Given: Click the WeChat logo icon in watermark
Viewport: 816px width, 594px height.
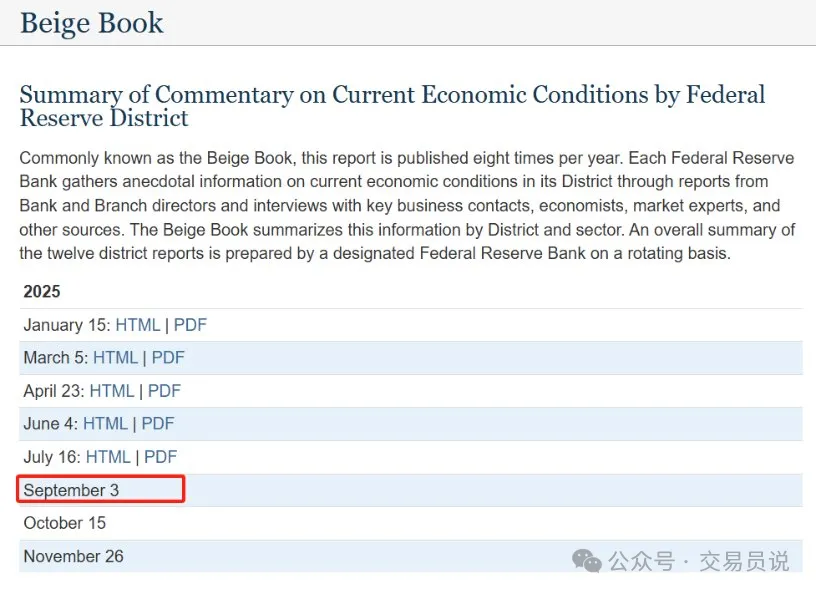Looking at the screenshot, I should (587, 561).
